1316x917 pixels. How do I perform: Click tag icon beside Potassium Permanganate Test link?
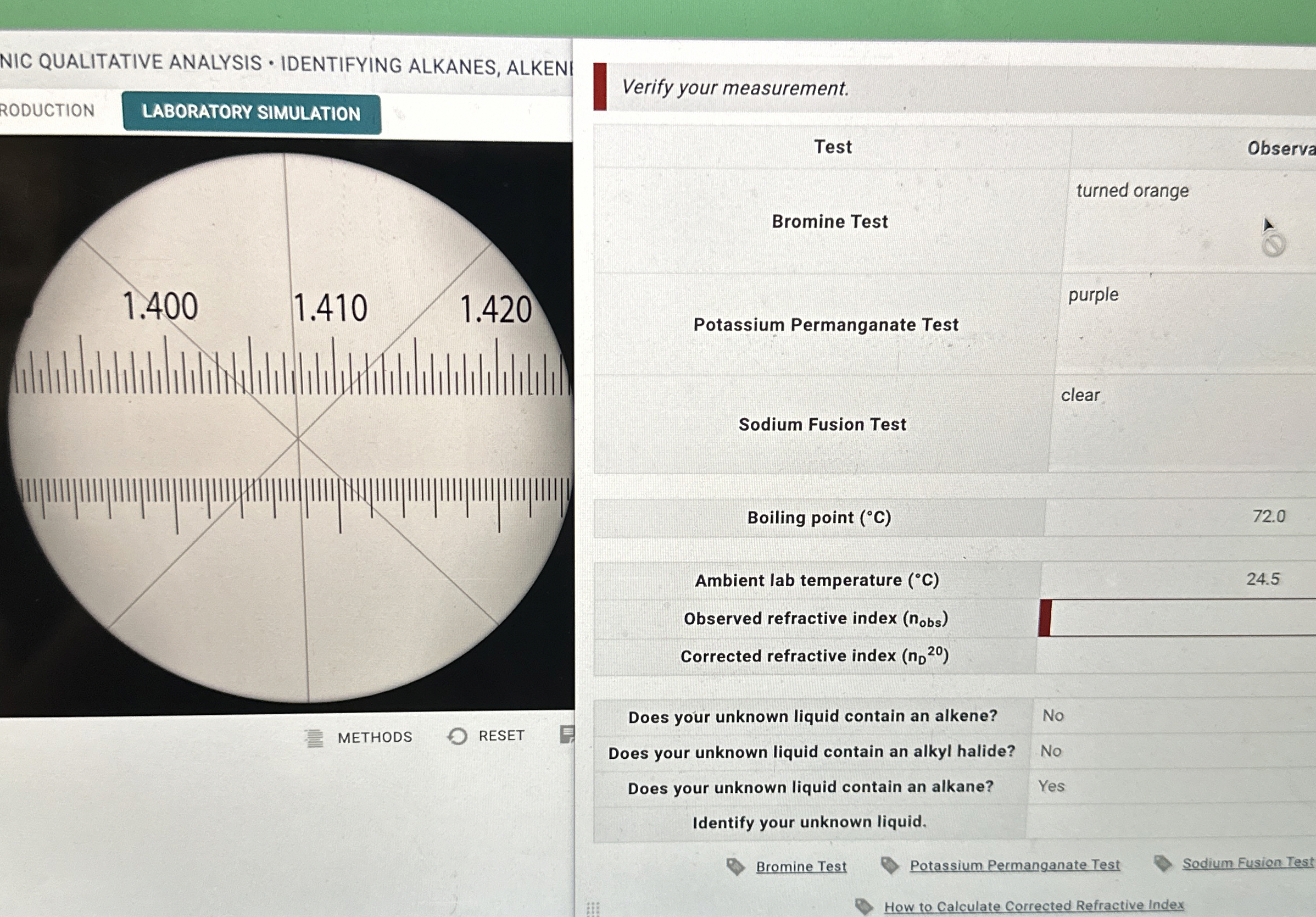click(890, 865)
